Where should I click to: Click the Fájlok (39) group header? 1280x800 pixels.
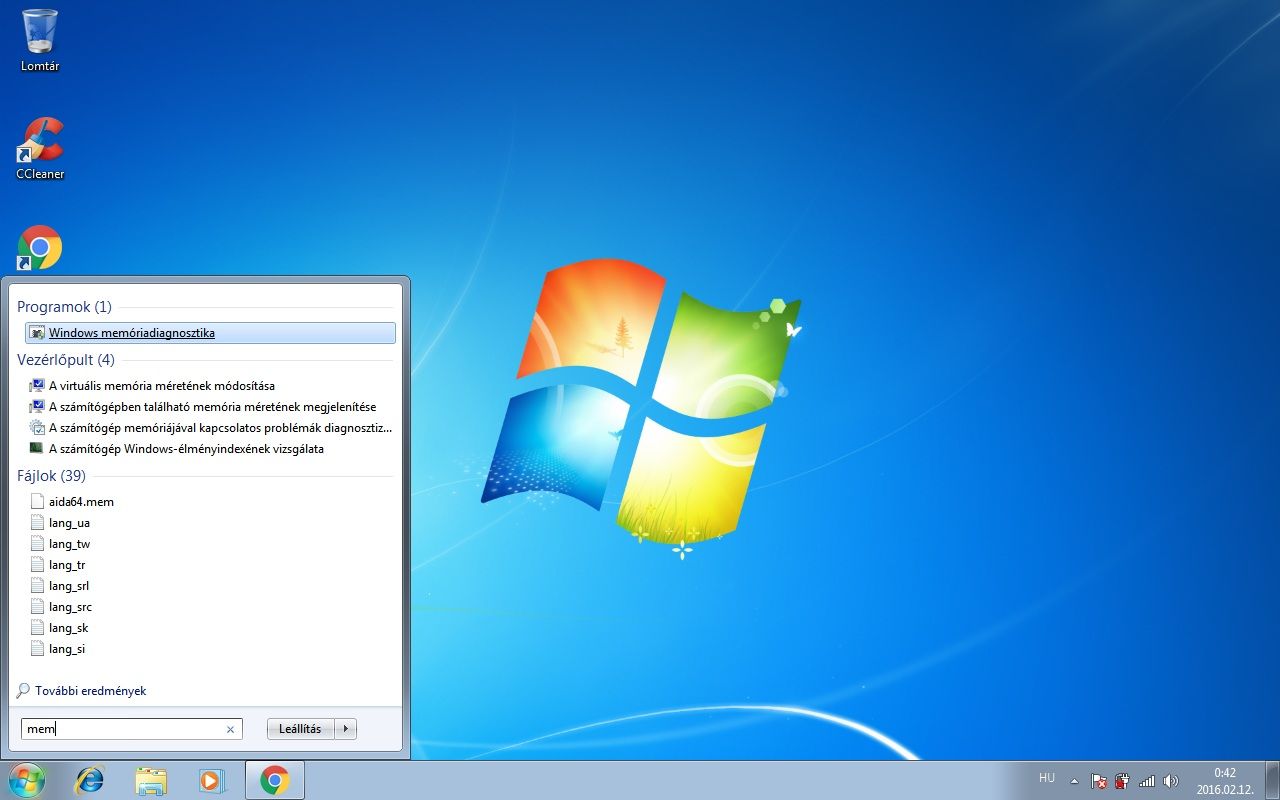point(51,475)
